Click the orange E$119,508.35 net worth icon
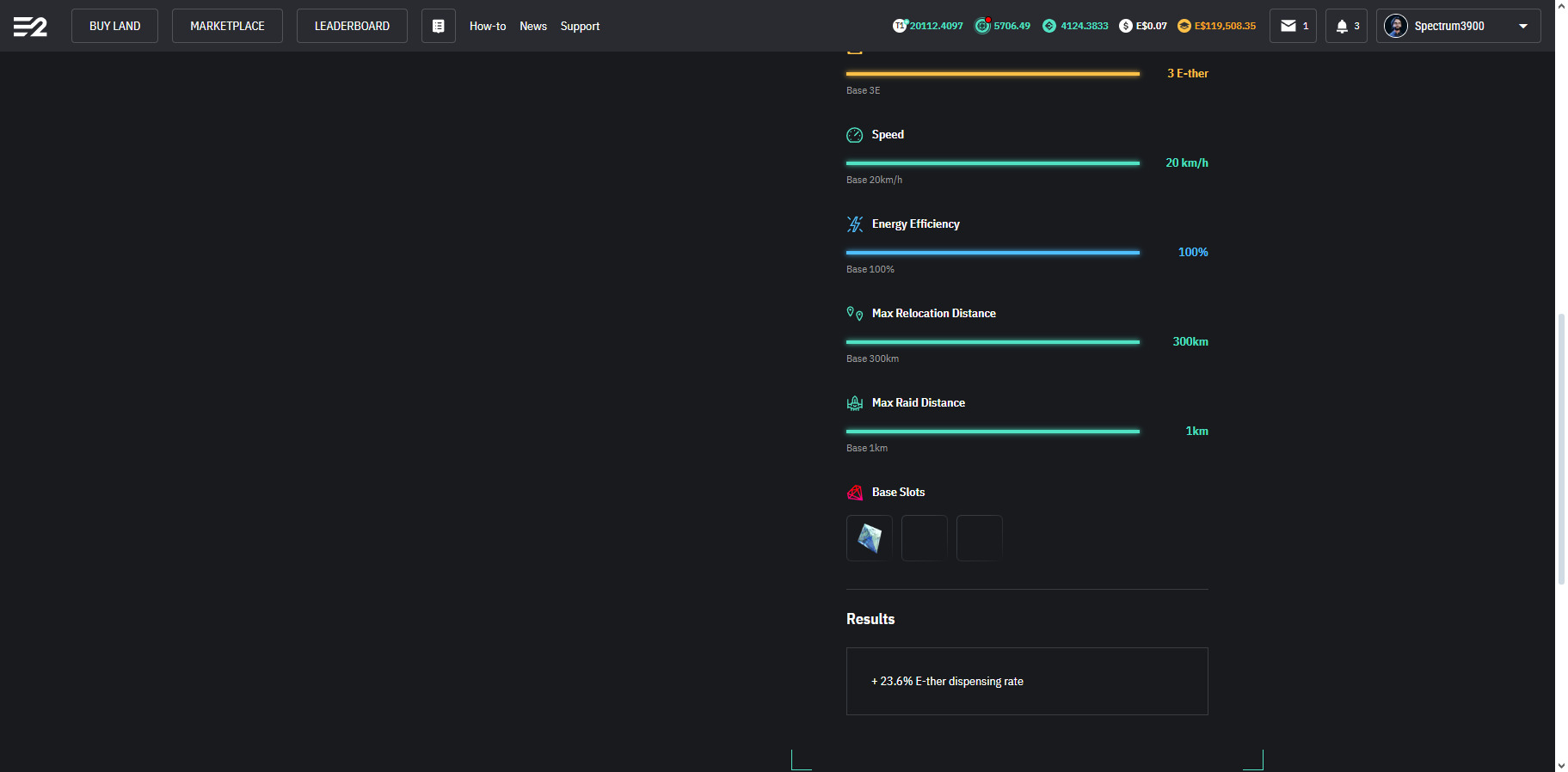Image resolution: width=1568 pixels, height=772 pixels. [1184, 26]
